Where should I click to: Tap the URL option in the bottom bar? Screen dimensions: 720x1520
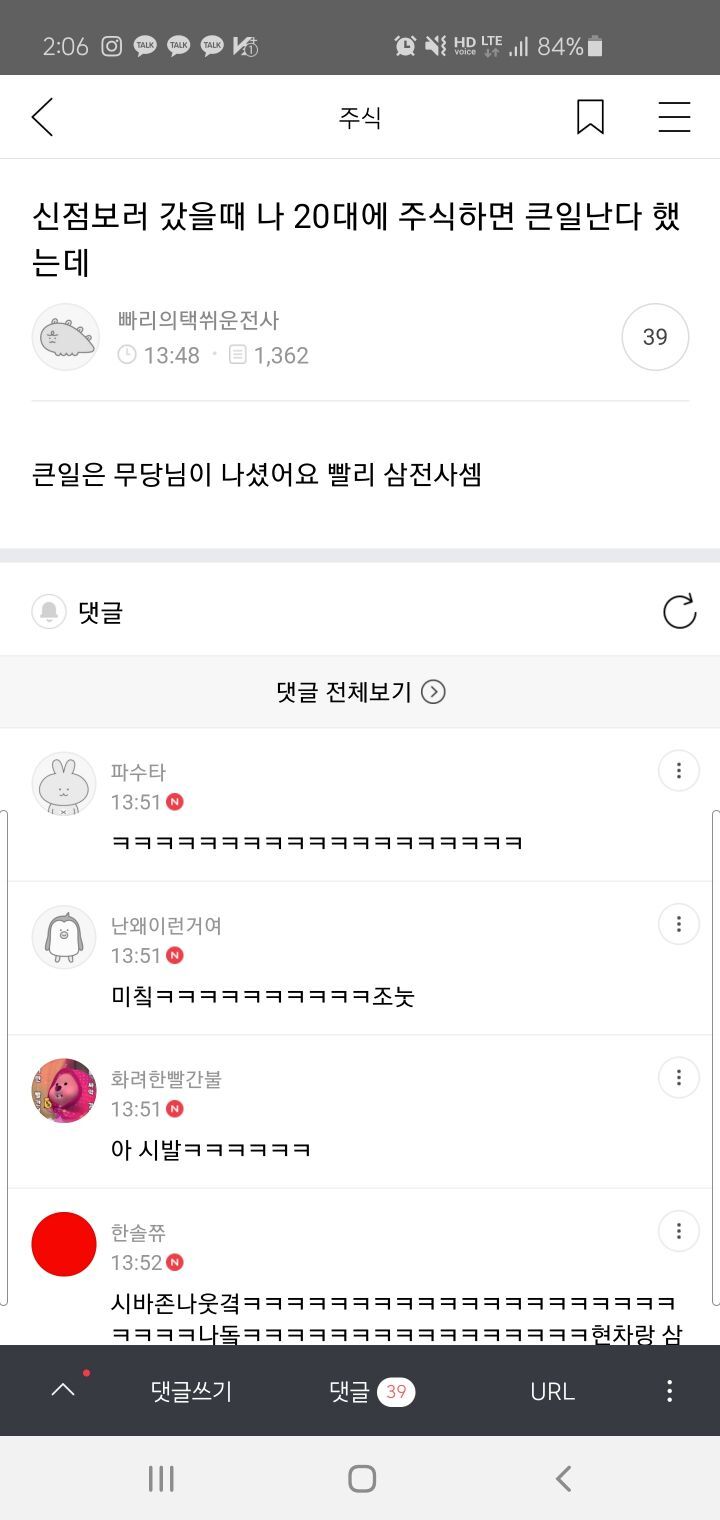(x=552, y=1391)
